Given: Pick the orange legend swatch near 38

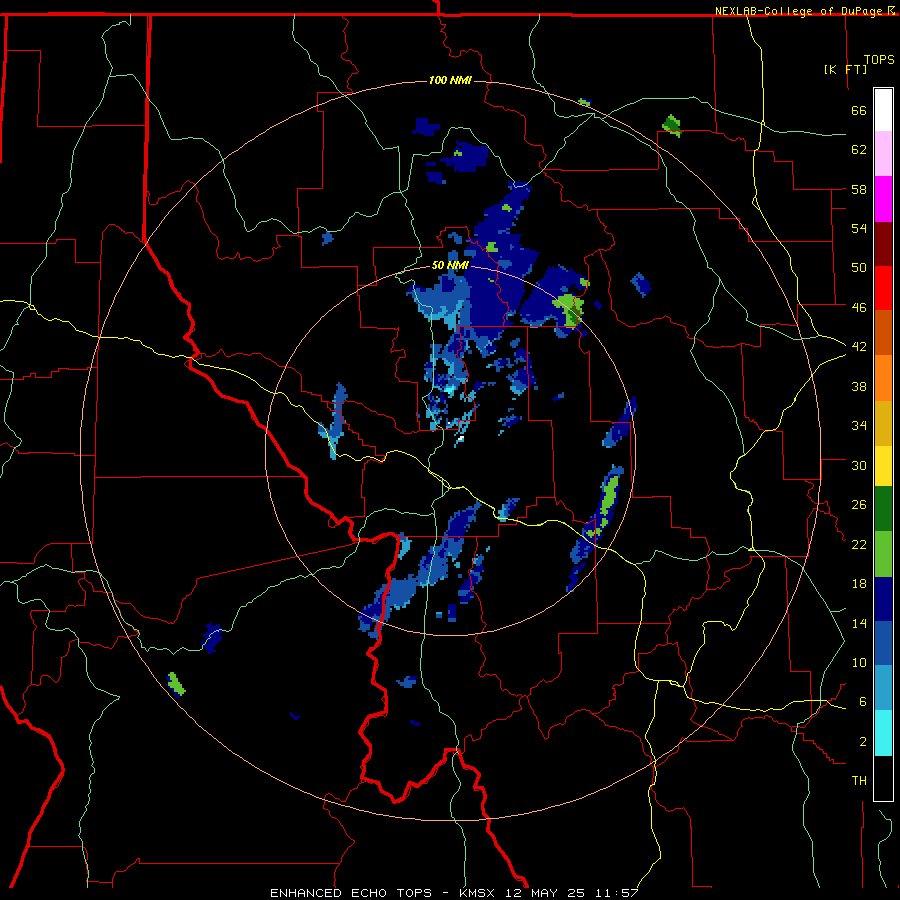Looking at the screenshot, I should click(883, 378).
